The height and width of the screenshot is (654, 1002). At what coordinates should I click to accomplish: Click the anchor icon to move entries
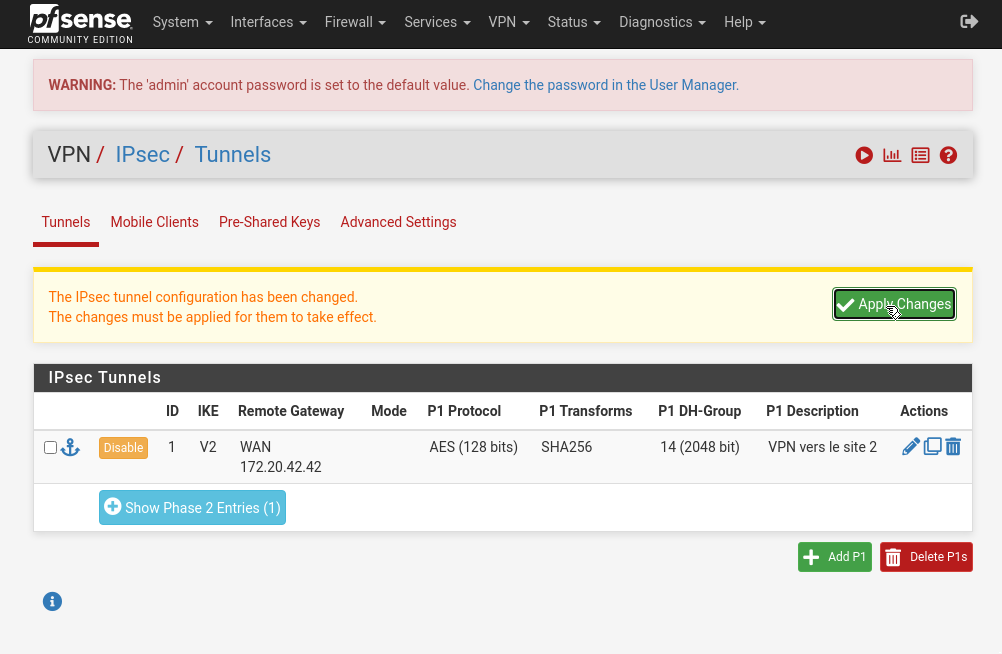[70, 447]
